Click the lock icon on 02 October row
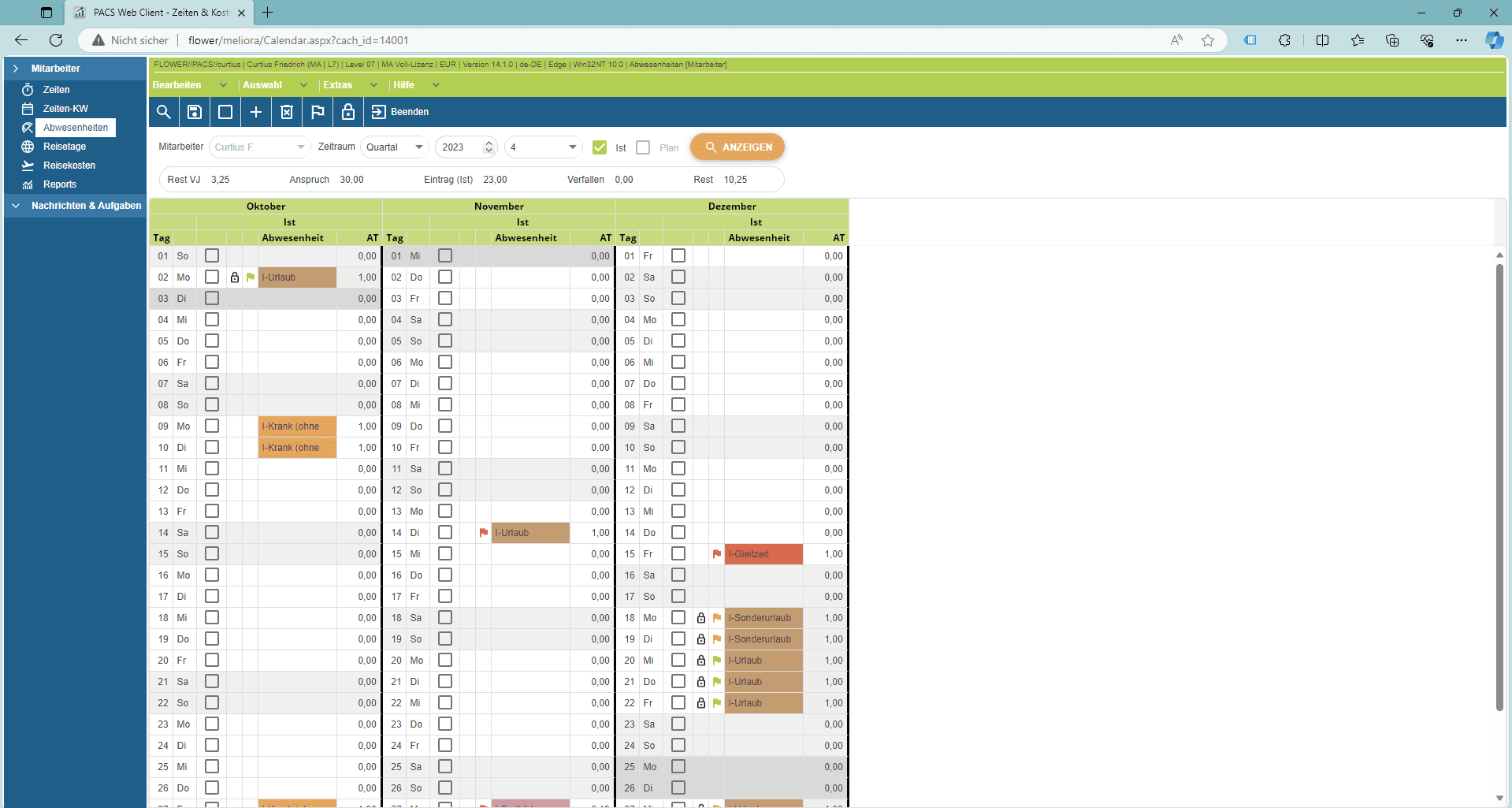 tap(235, 277)
